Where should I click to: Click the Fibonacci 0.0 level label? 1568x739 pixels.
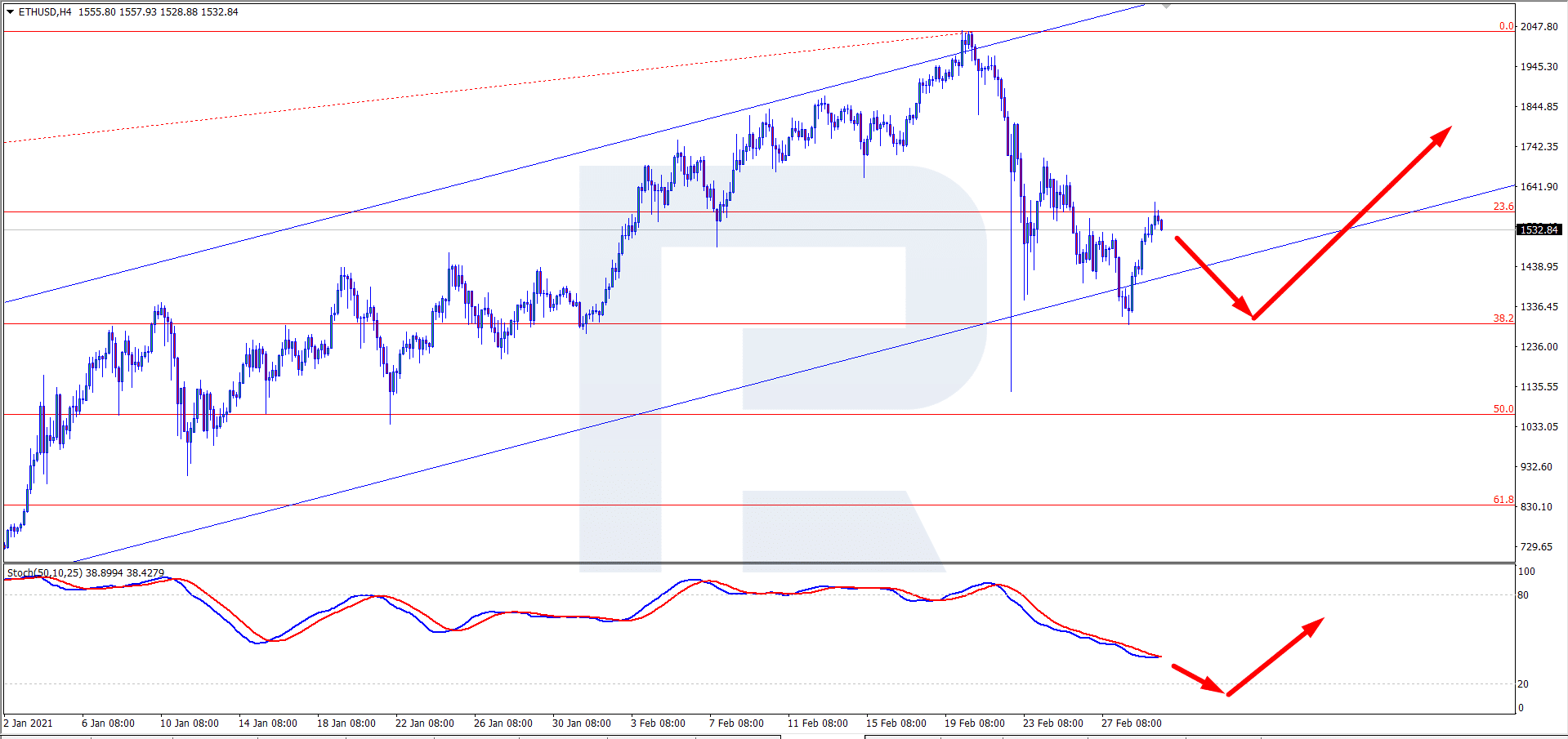point(1506,26)
